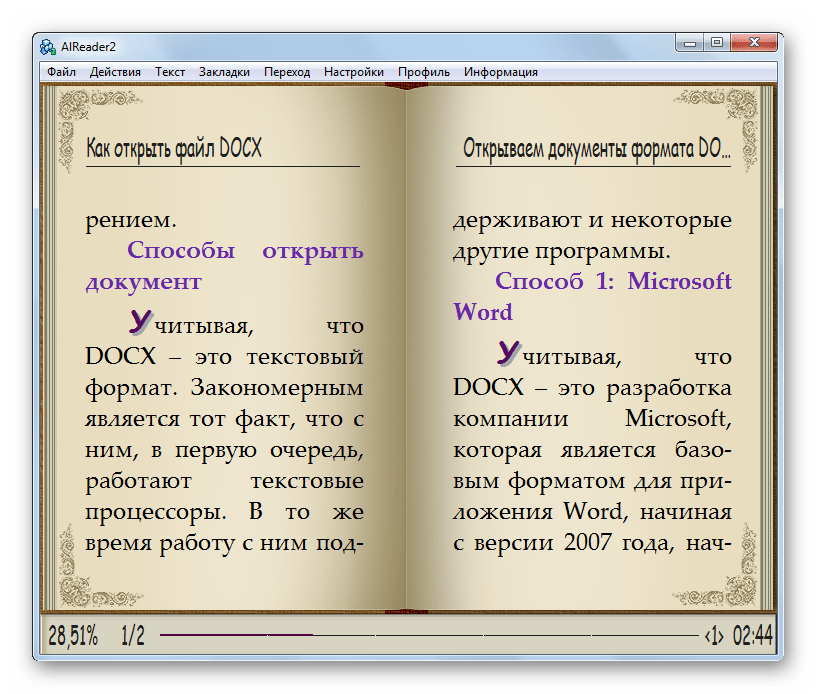
Task: Maximize the AlReader2 window
Action: pyautogui.click(x=717, y=43)
